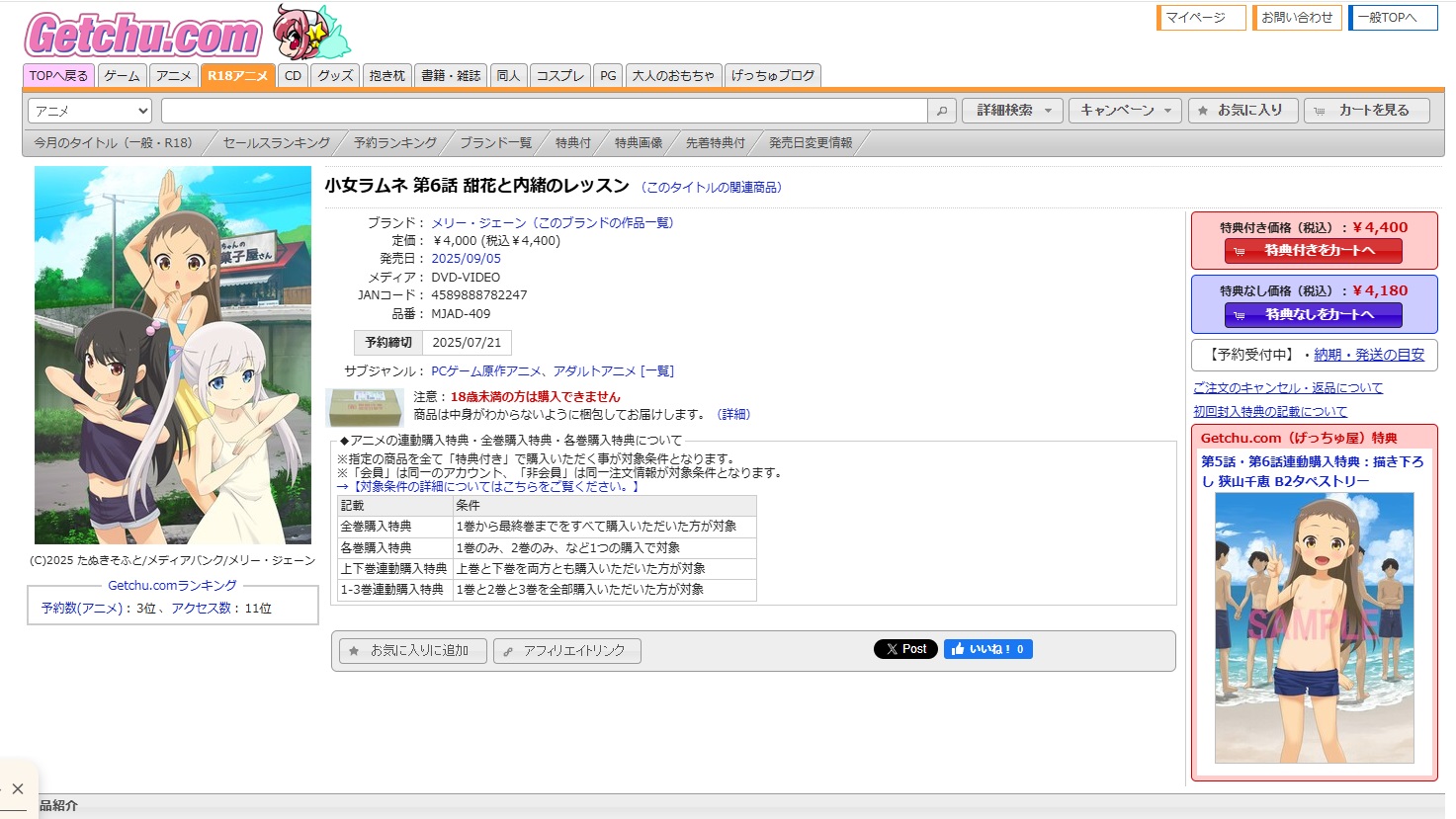Click the メリー・ジェーン brand link

point(478,223)
